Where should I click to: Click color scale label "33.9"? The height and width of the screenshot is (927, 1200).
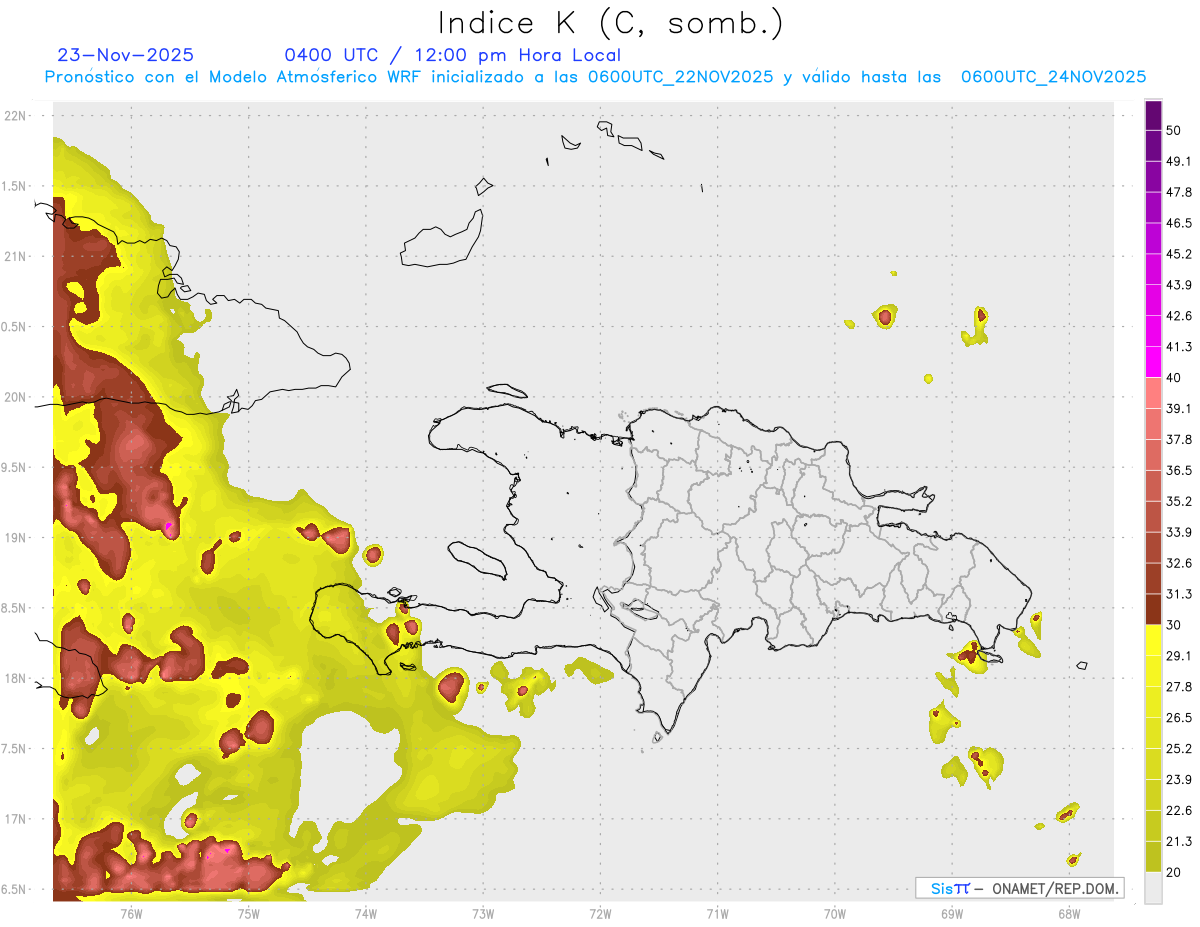pos(1179,532)
